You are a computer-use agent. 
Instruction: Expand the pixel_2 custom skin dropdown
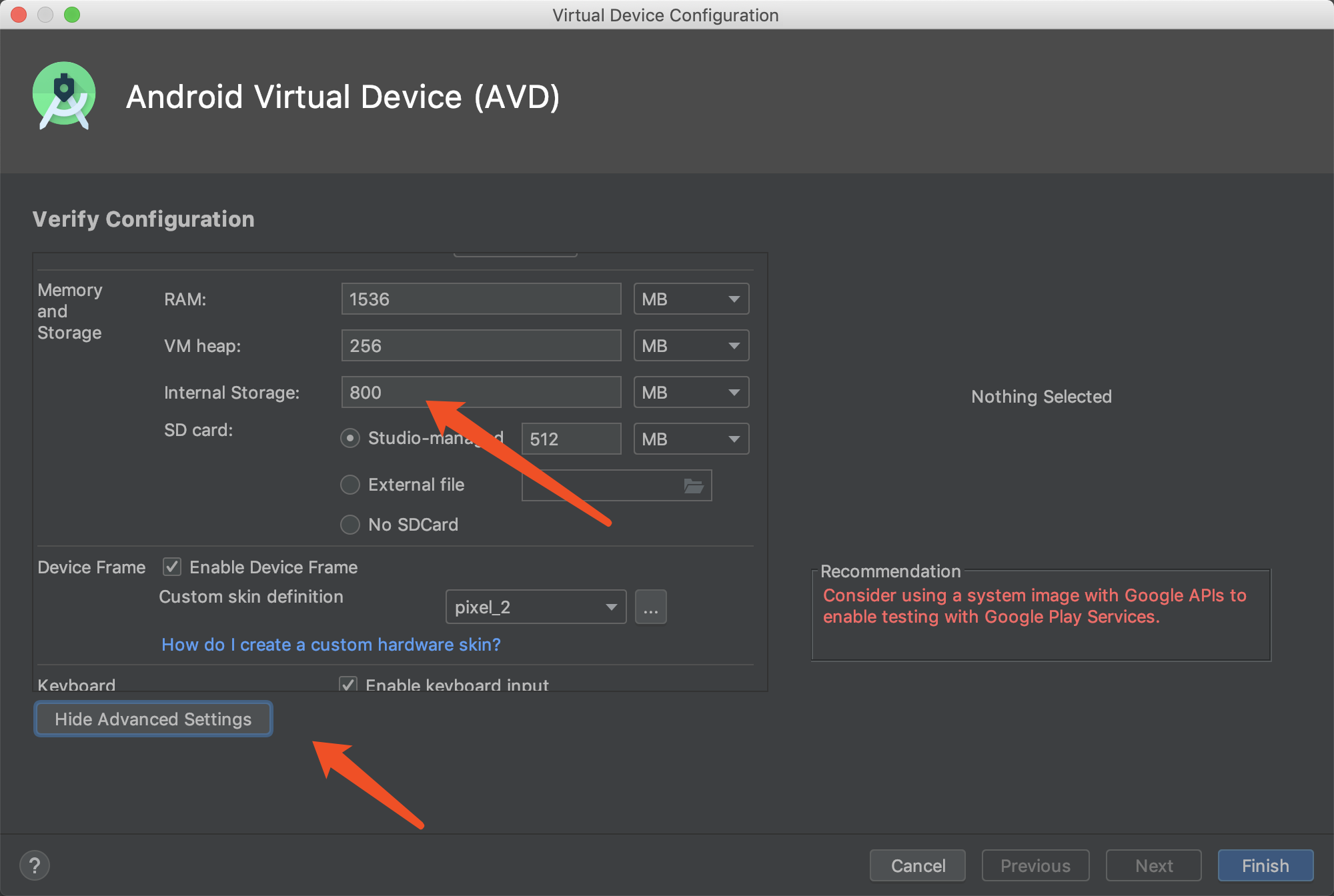click(x=536, y=607)
